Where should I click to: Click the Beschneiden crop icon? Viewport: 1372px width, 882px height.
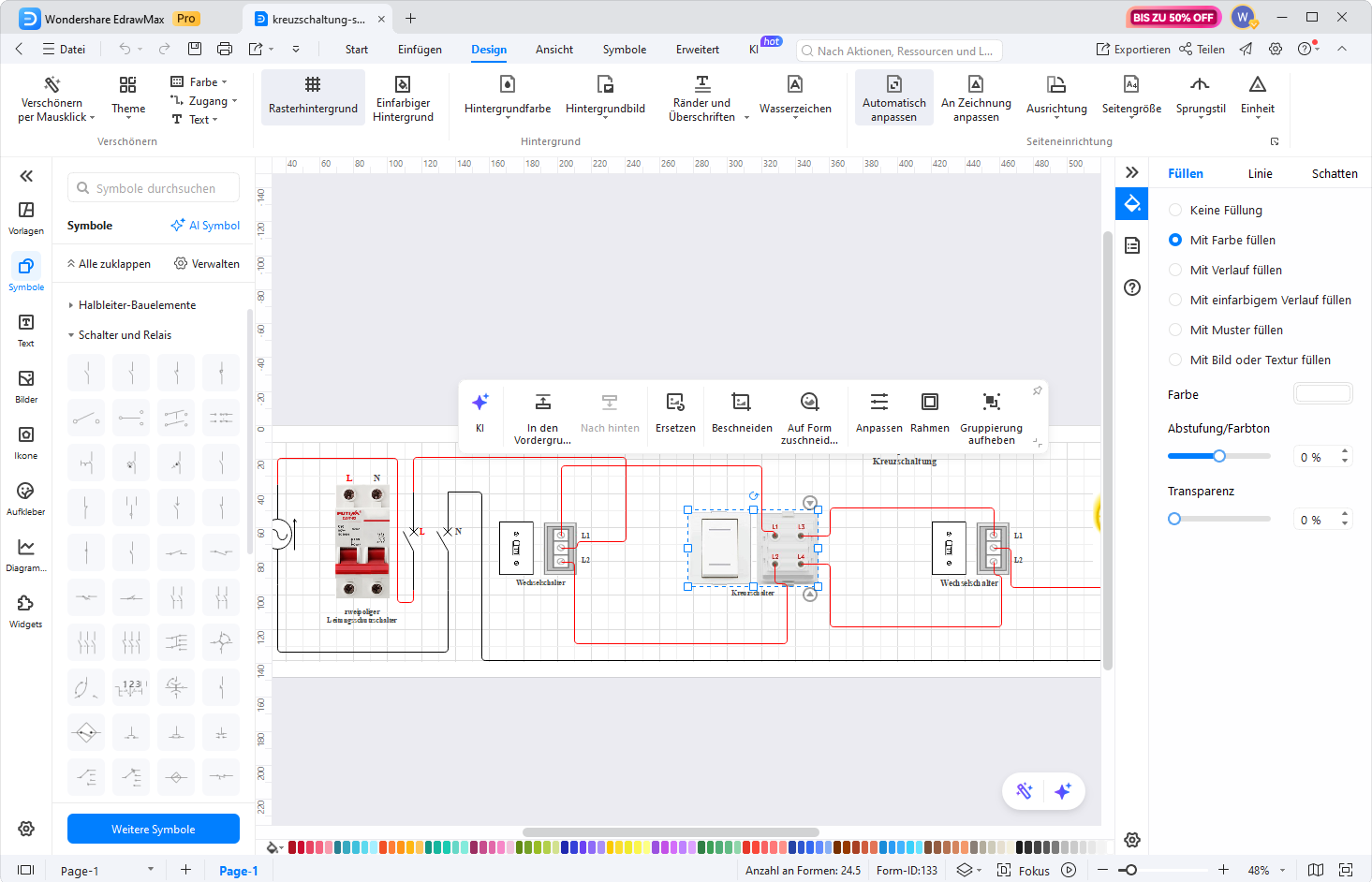[742, 403]
